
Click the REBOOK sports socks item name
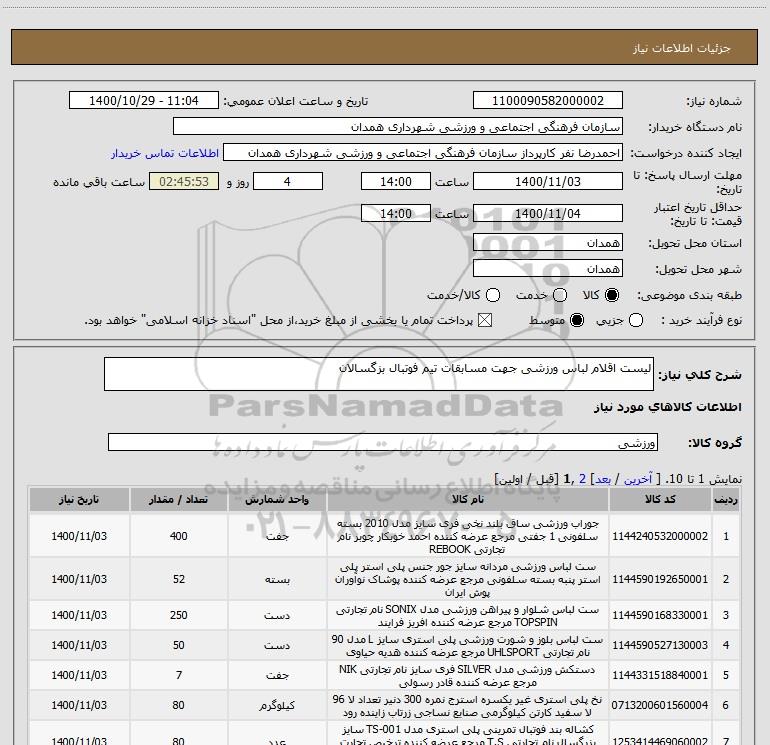click(468, 536)
